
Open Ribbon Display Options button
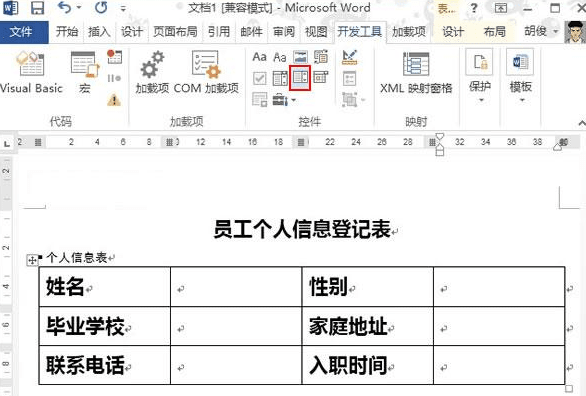point(501,8)
